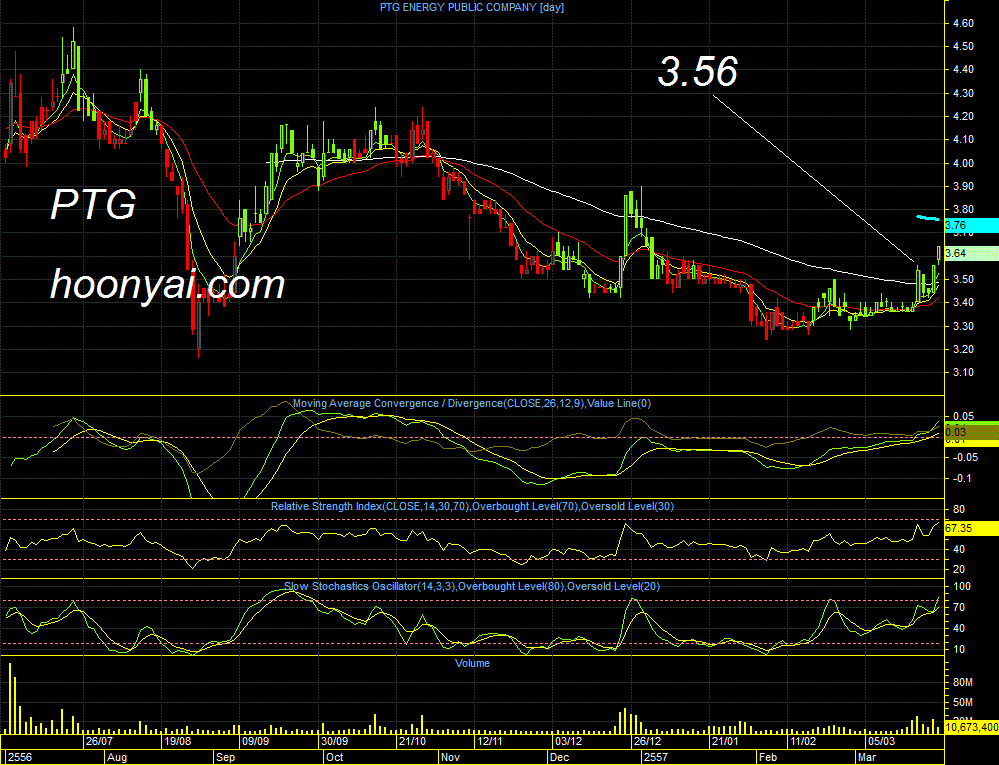The height and width of the screenshot is (765, 999).
Task: Click the -0.1 MACD axis label
Action: [x=963, y=478]
